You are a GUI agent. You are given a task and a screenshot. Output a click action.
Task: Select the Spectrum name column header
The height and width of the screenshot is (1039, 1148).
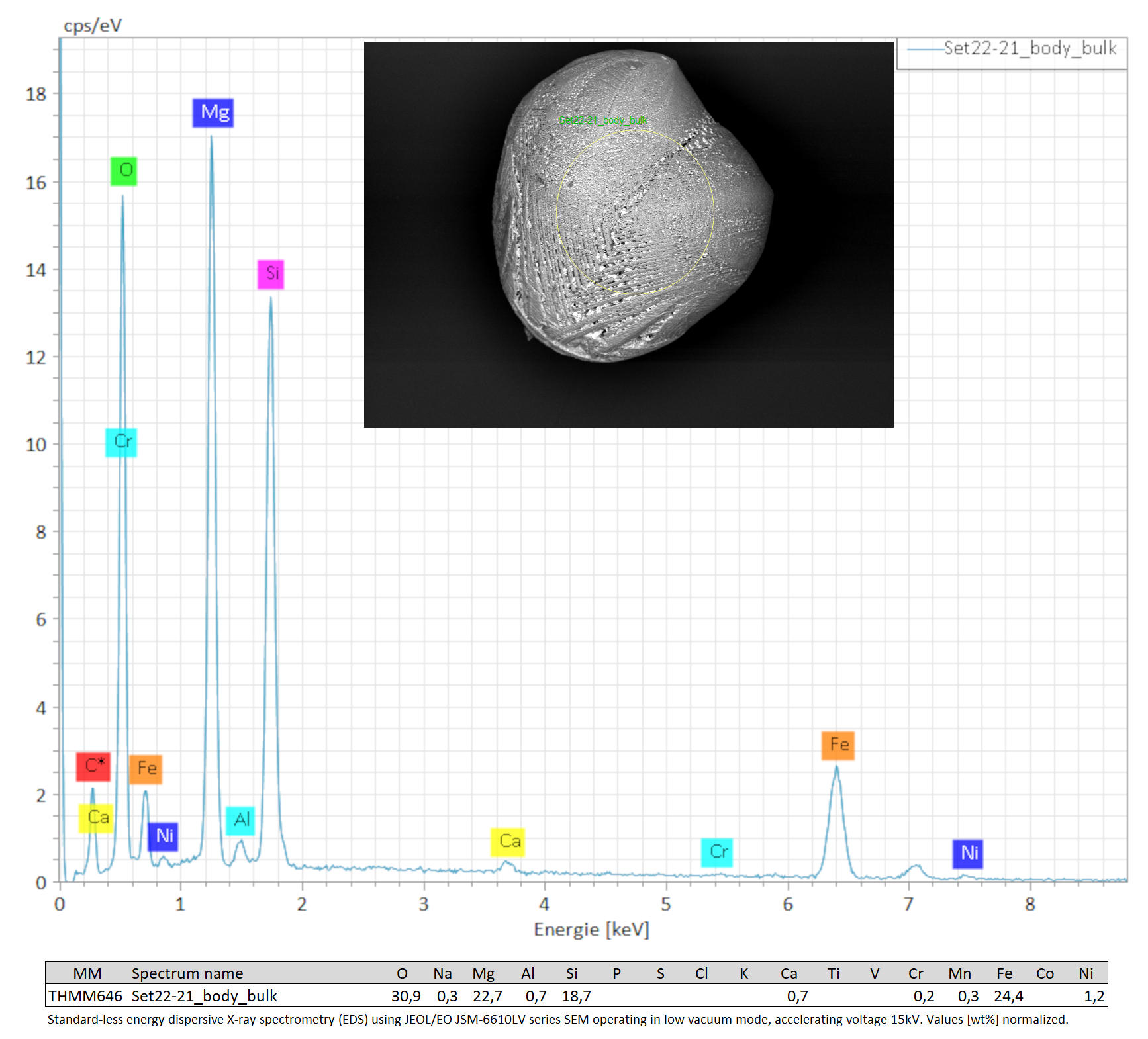pos(187,973)
